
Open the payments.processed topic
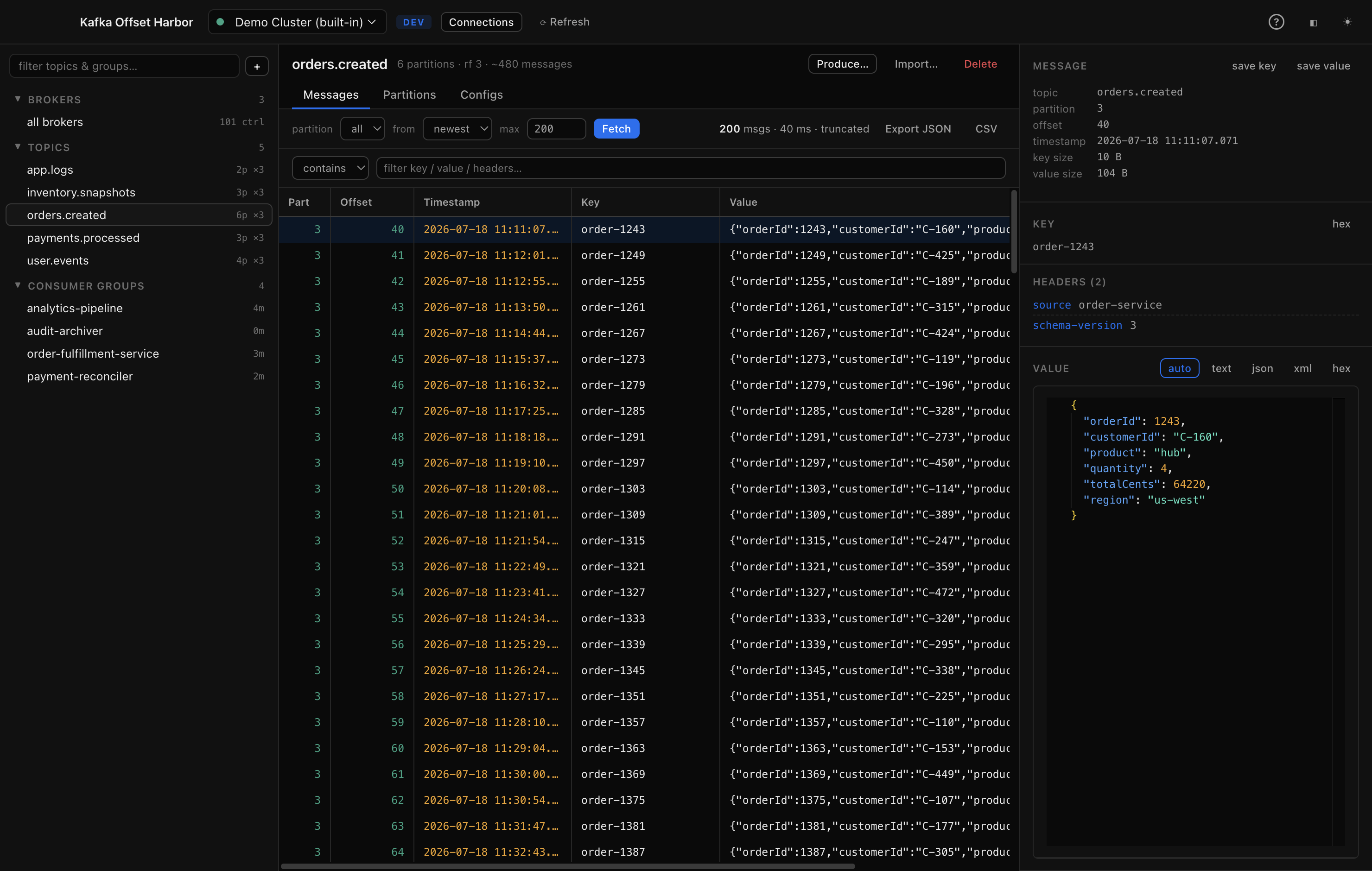click(139, 238)
